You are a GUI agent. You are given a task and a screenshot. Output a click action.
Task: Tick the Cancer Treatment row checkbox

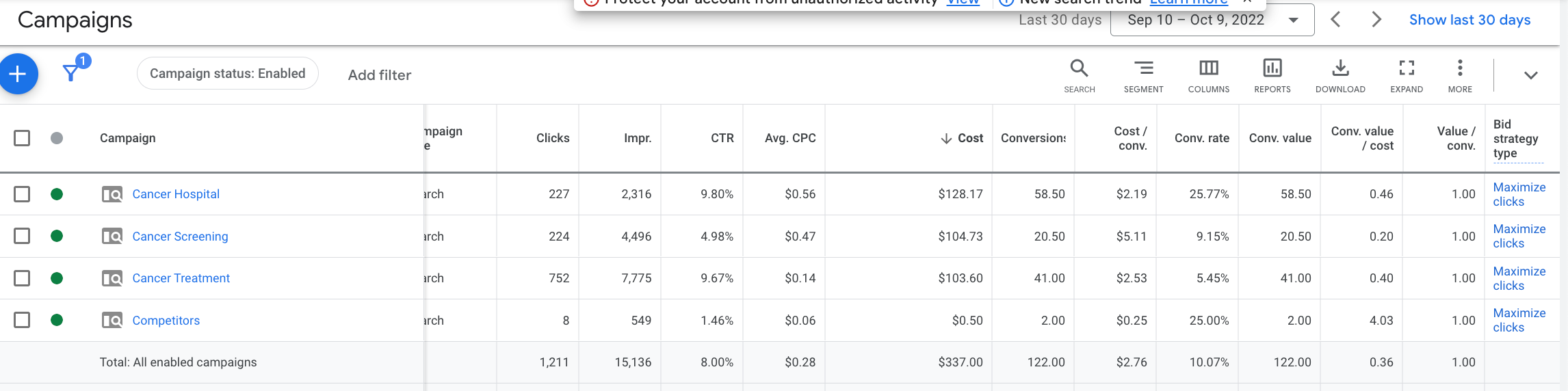pyautogui.click(x=22, y=278)
